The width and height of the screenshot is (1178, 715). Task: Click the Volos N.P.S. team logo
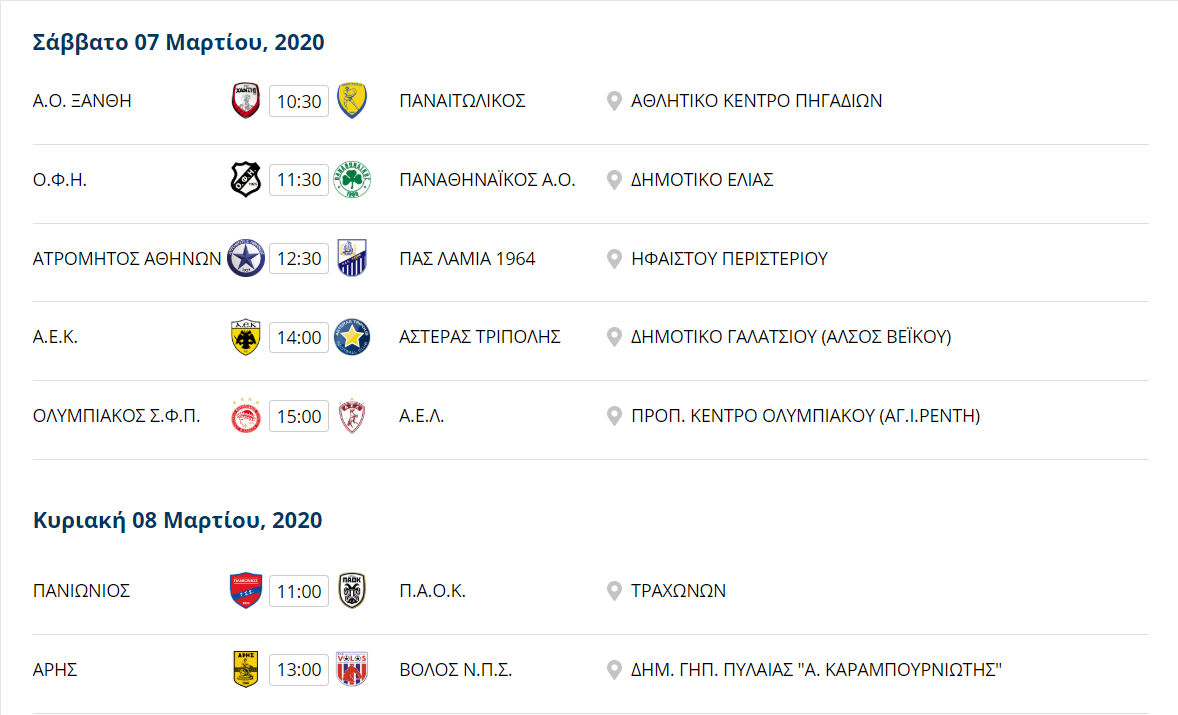point(352,669)
